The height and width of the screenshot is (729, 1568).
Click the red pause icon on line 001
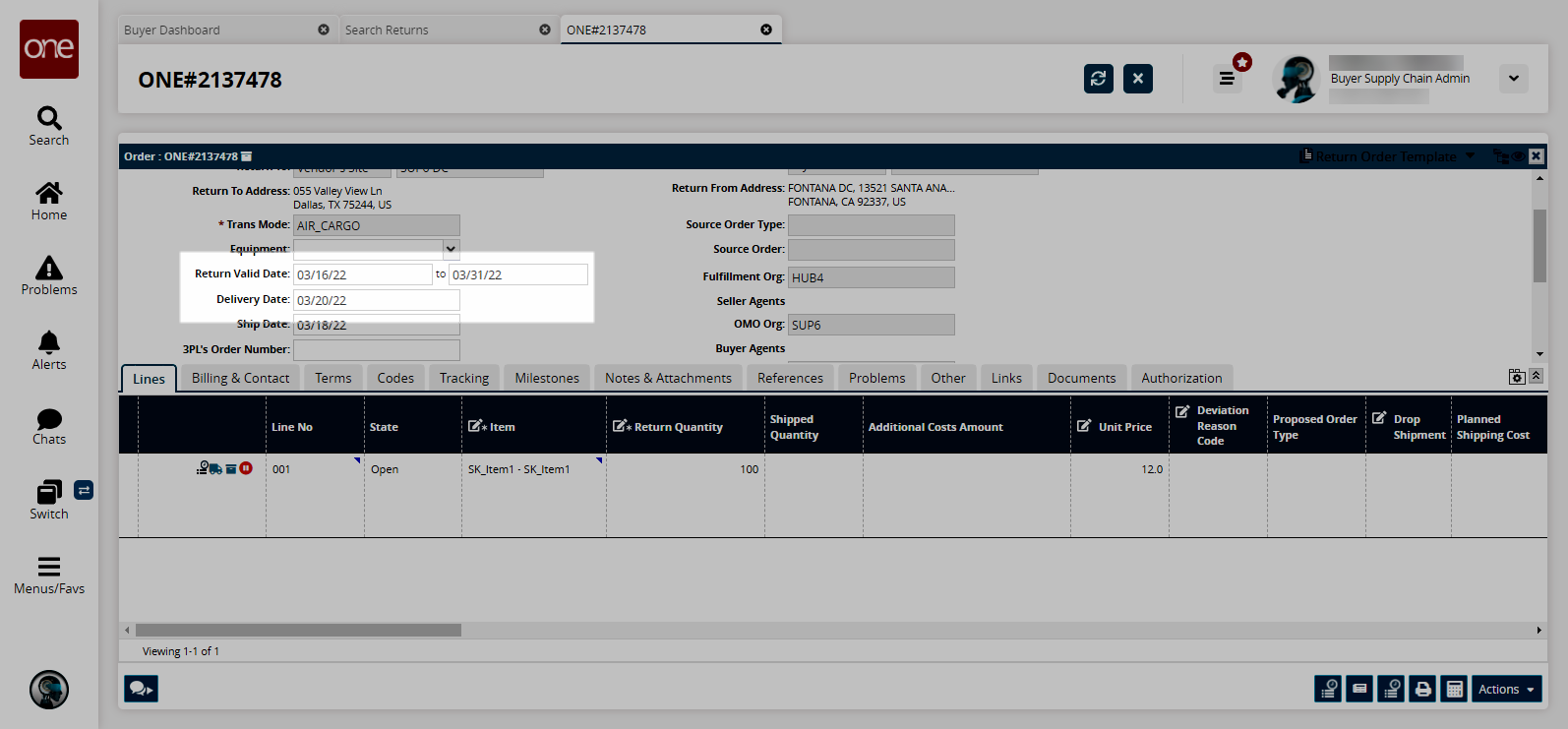[246, 468]
